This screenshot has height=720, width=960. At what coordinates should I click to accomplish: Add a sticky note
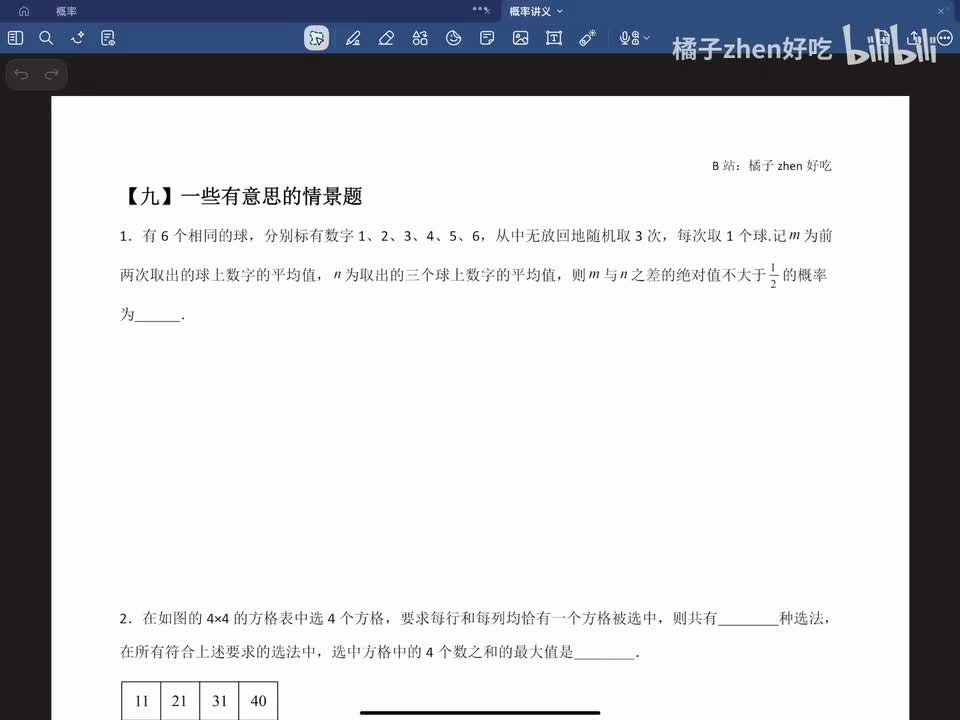(x=487, y=38)
